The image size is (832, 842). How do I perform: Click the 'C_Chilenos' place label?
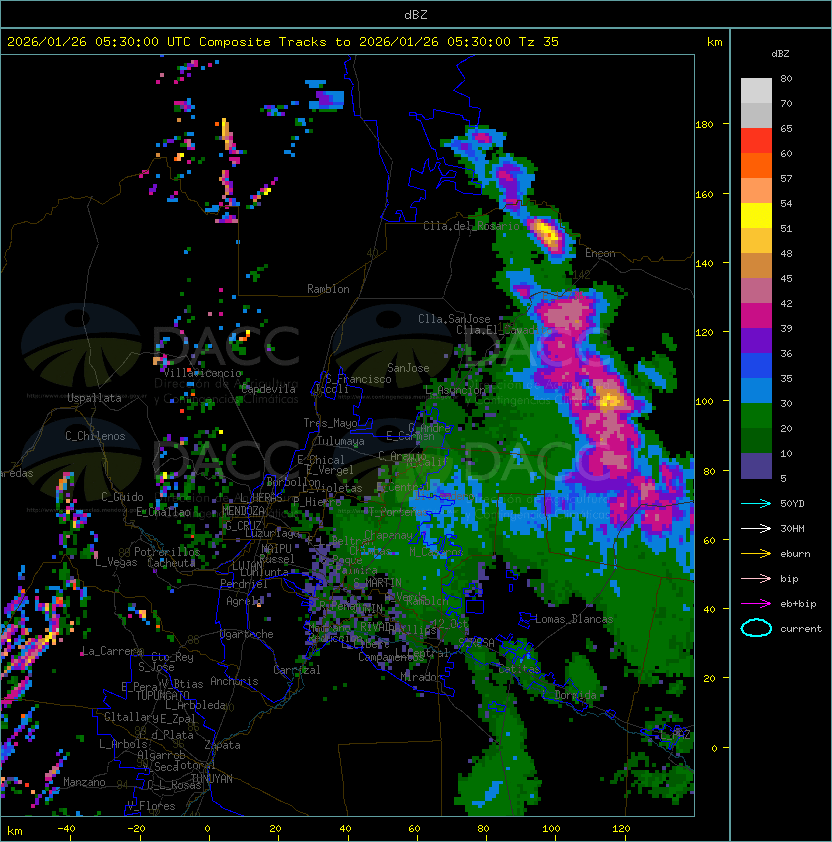(x=95, y=435)
